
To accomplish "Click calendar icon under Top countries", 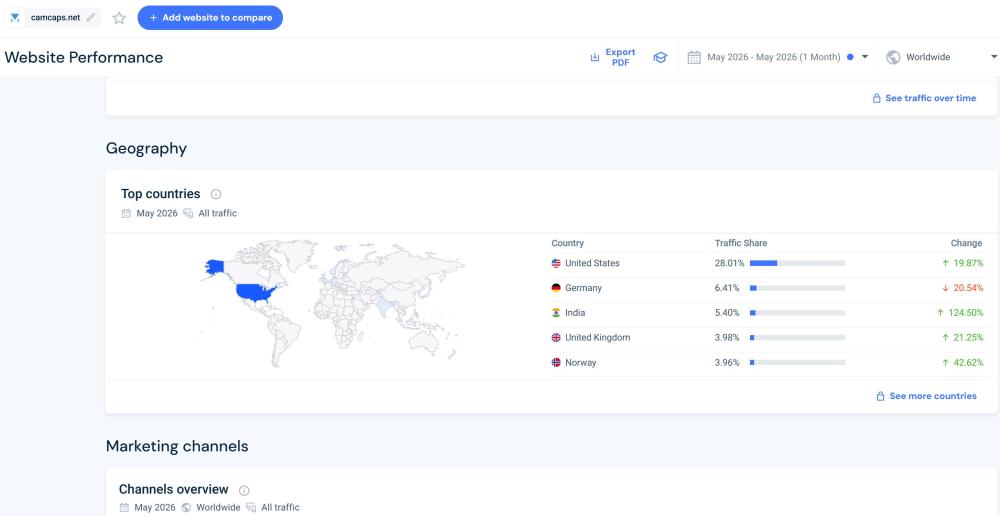I will tap(126, 214).
